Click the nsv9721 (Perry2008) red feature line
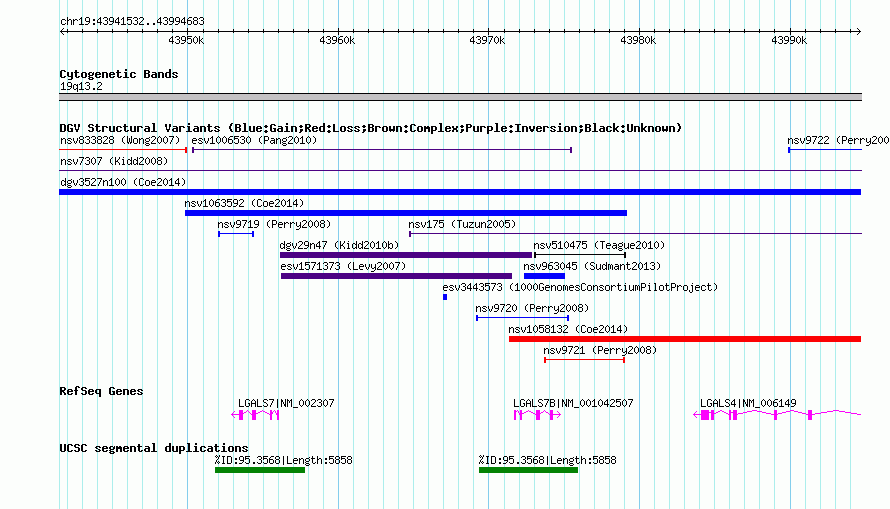 (x=585, y=360)
